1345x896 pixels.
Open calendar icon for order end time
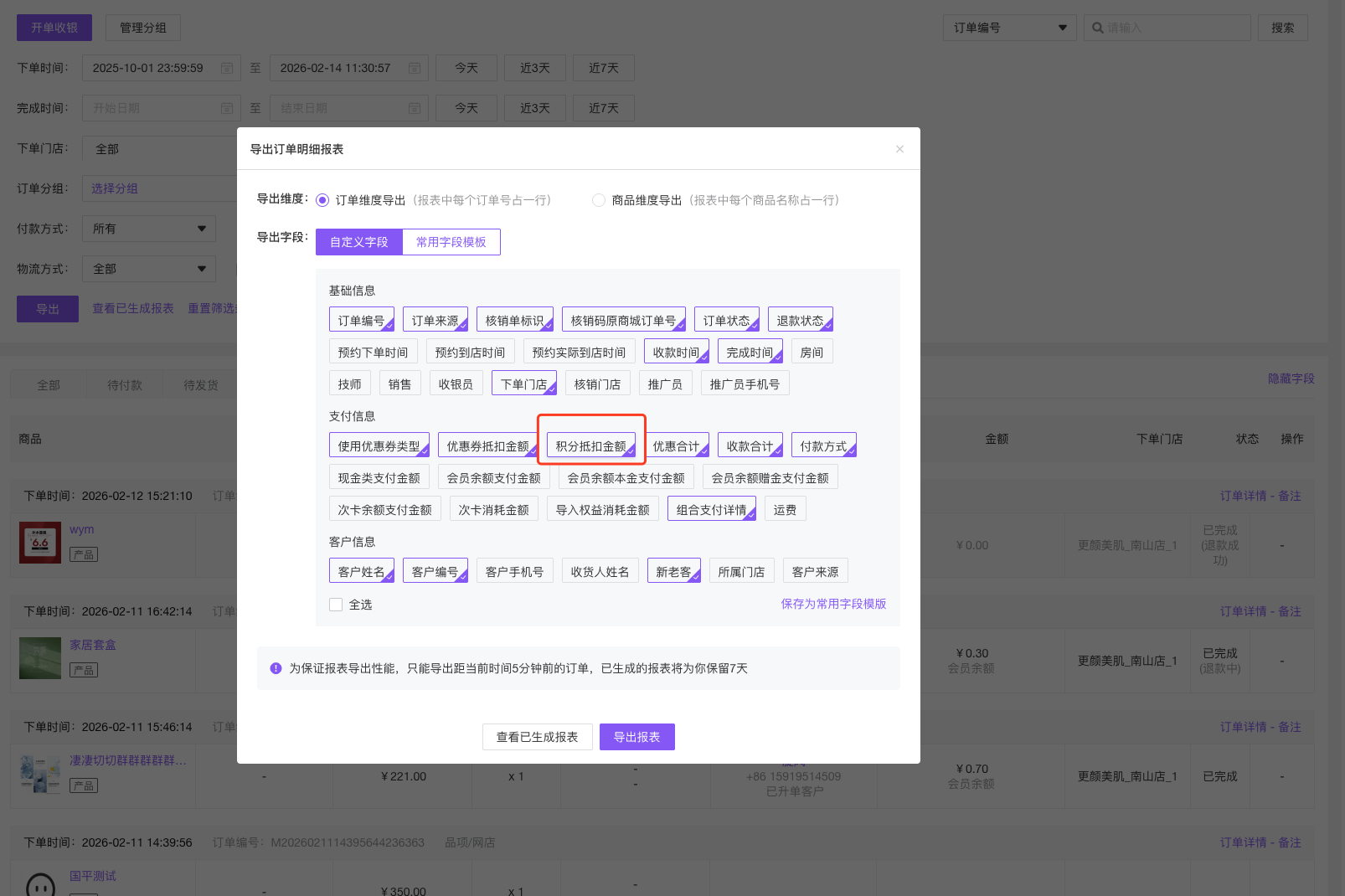[415, 68]
